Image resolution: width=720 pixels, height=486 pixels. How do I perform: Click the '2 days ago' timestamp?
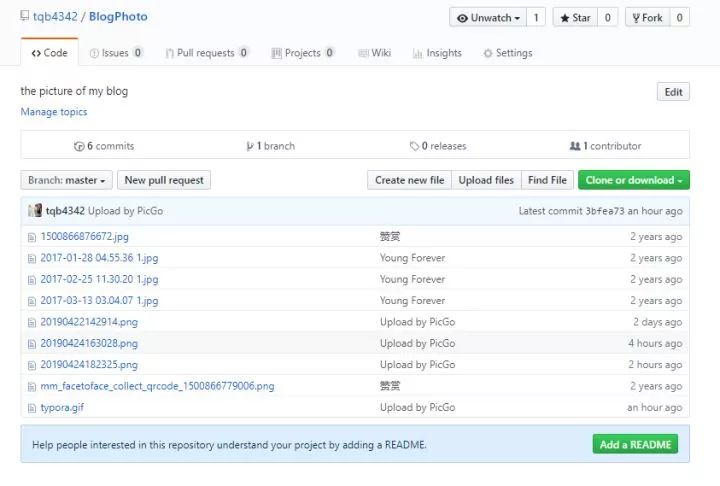tap(658, 322)
